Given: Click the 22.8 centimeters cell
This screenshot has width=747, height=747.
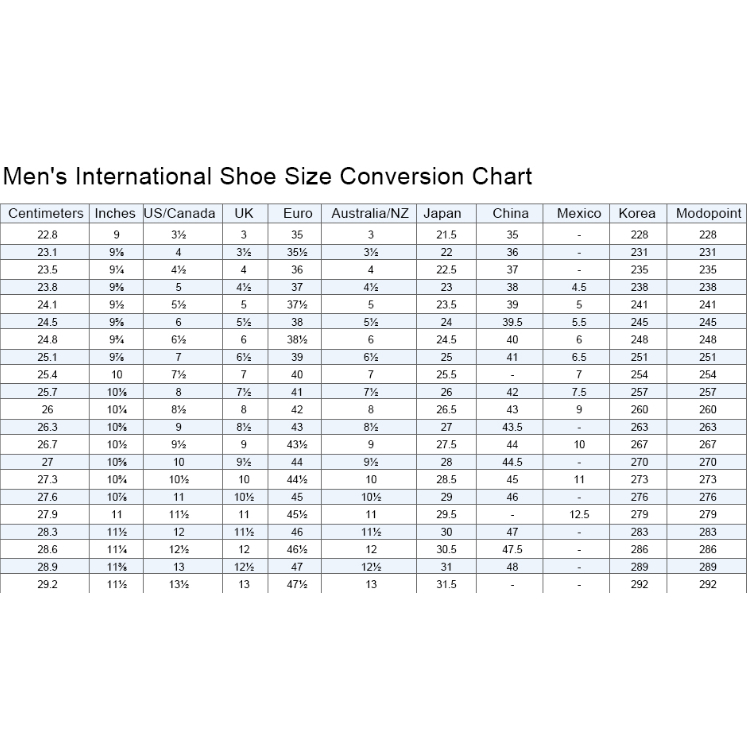Looking at the screenshot, I should tap(46, 234).
